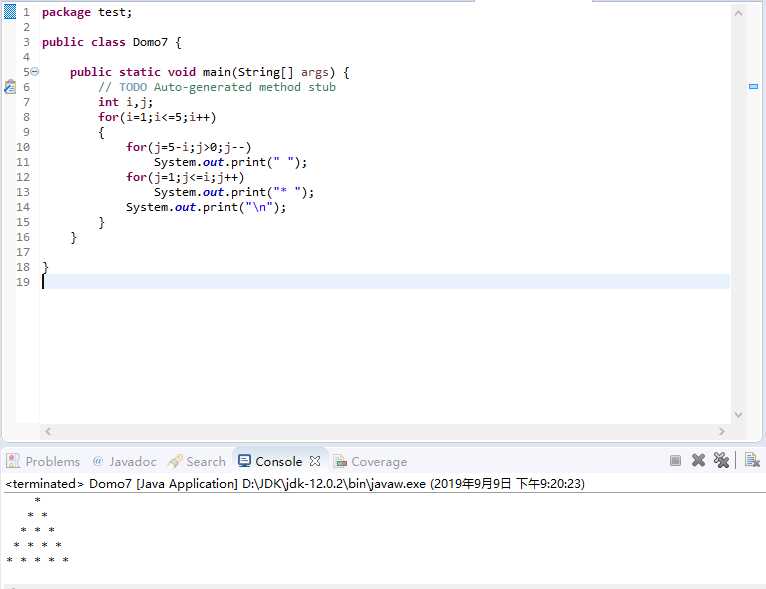Click the bottom star row in console output
This screenshot has height=589, width=766.
(x=37, y=560)
